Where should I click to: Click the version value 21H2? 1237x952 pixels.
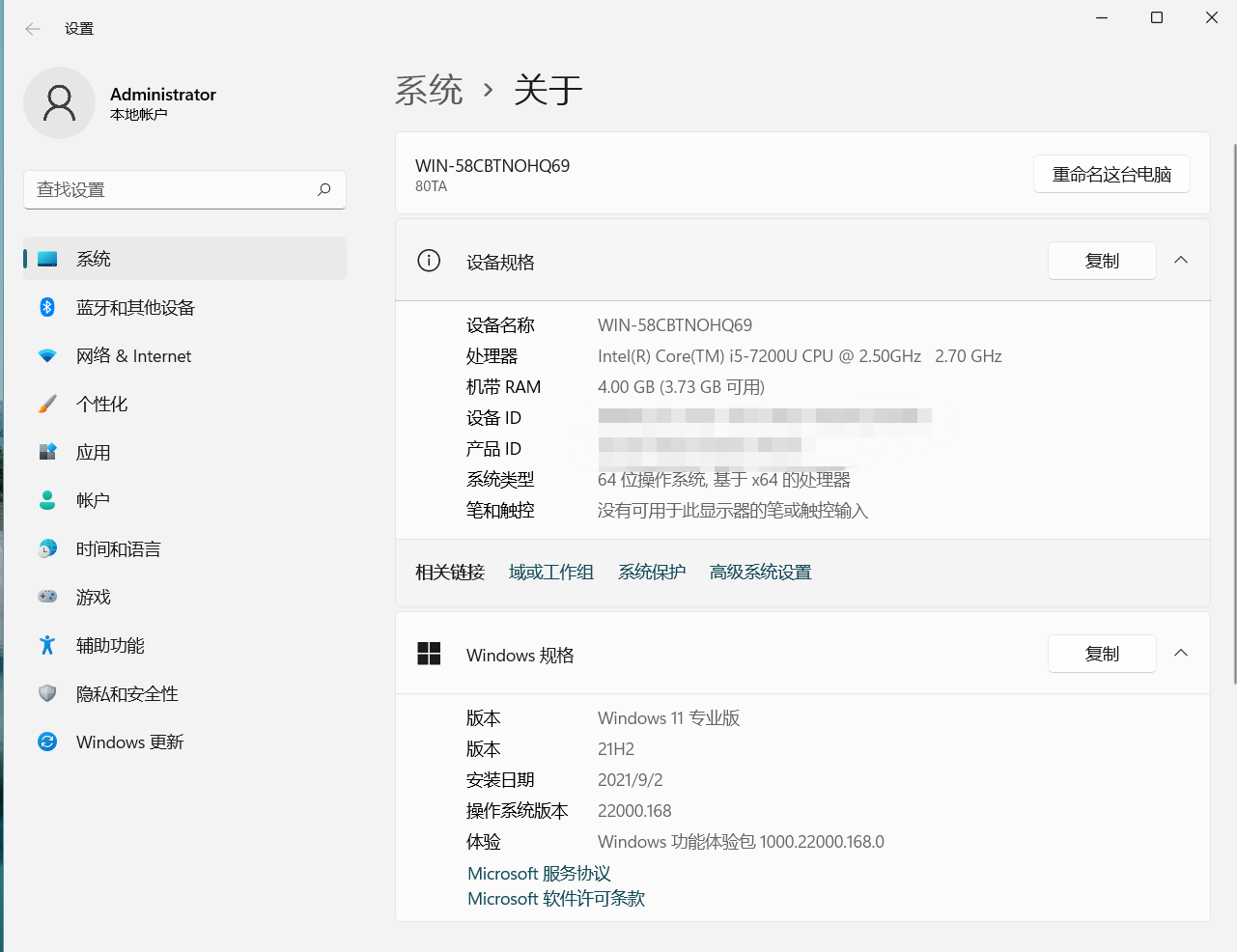(616, 749)
